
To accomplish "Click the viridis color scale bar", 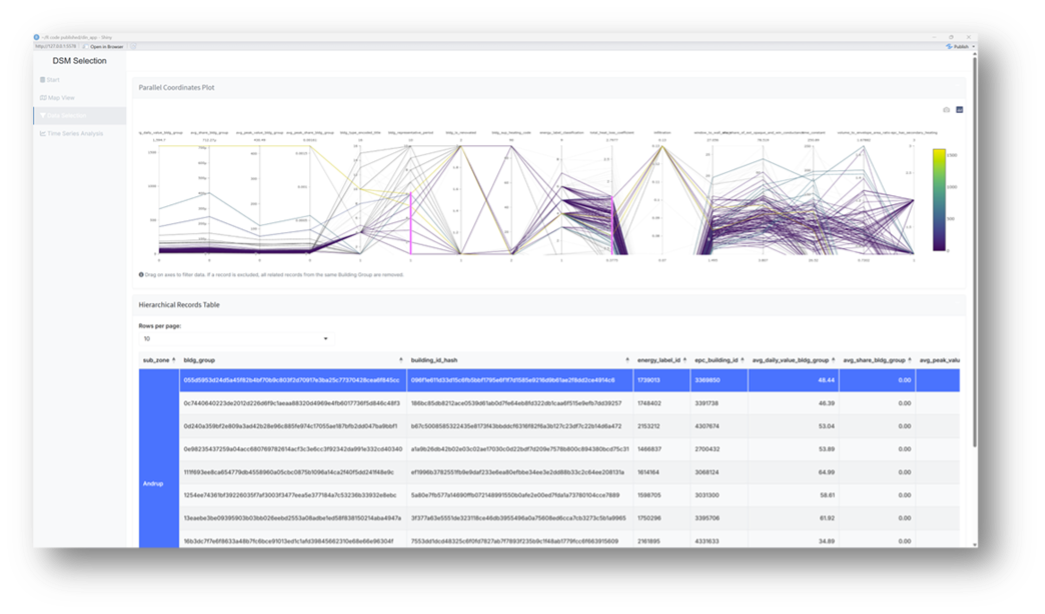I will coord(938,200).
